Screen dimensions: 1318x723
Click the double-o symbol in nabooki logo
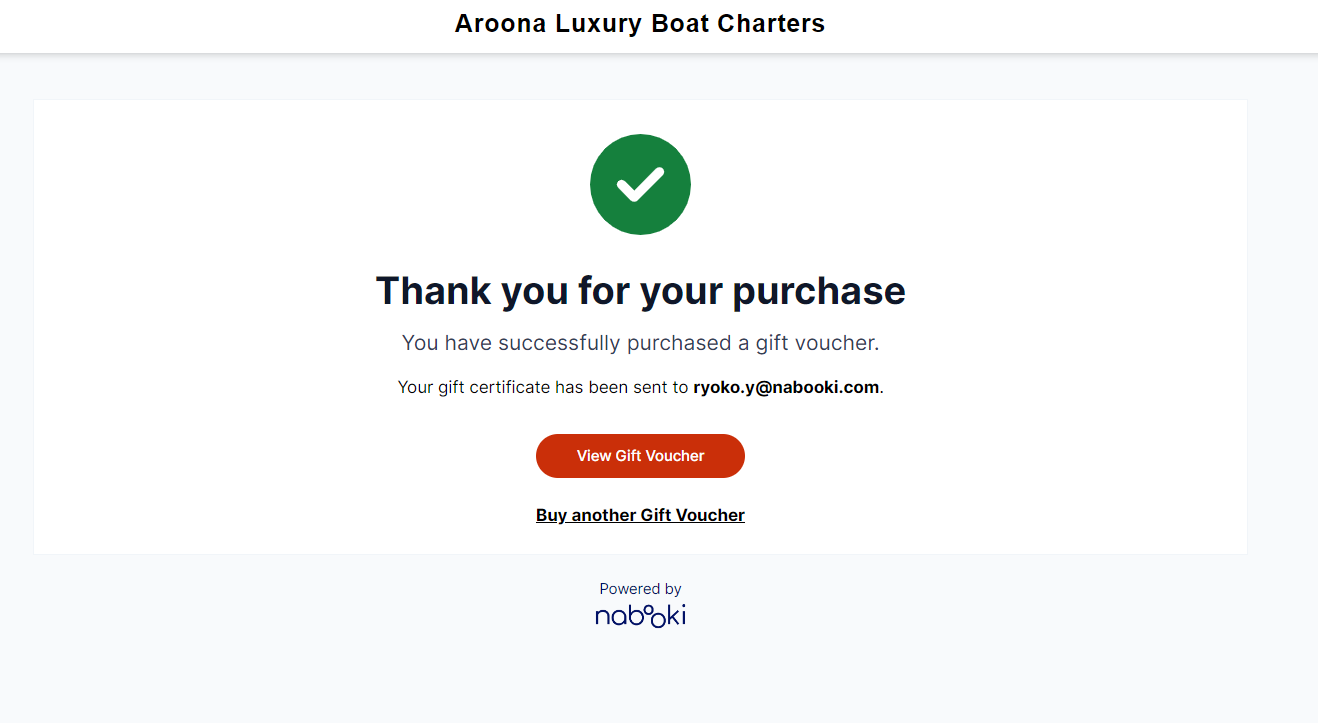click(647, 613)
